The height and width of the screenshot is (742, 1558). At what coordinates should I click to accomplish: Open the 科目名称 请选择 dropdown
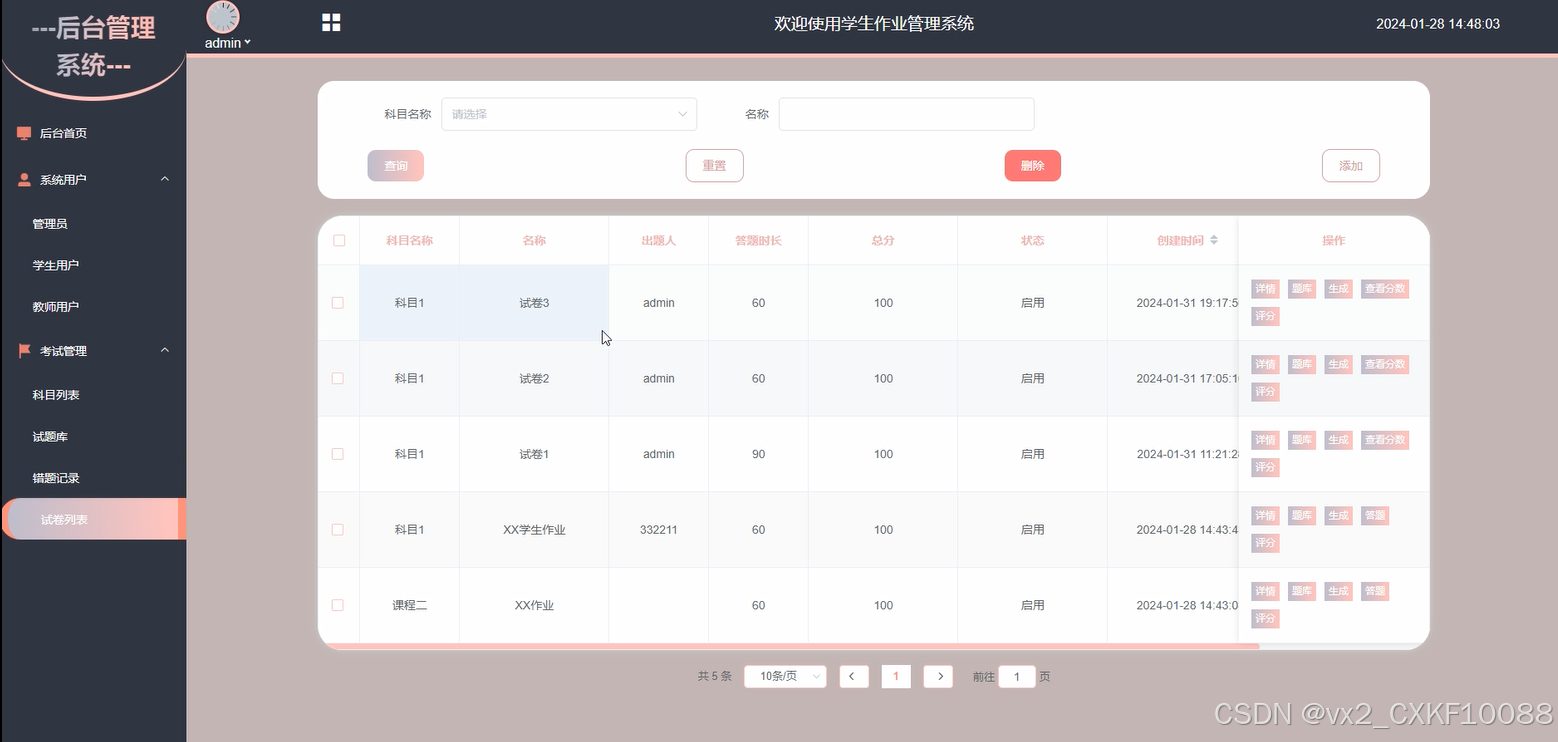pos(569,114)
